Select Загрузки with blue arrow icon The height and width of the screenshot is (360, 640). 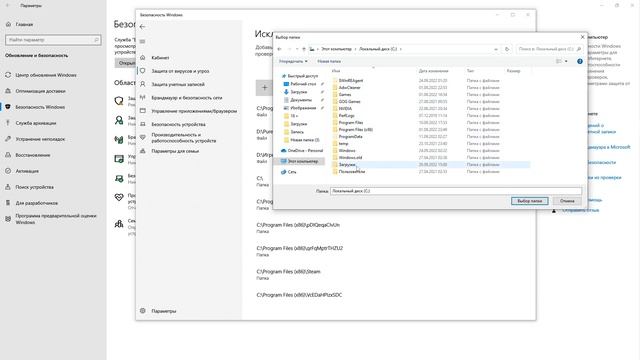(299, 92)
